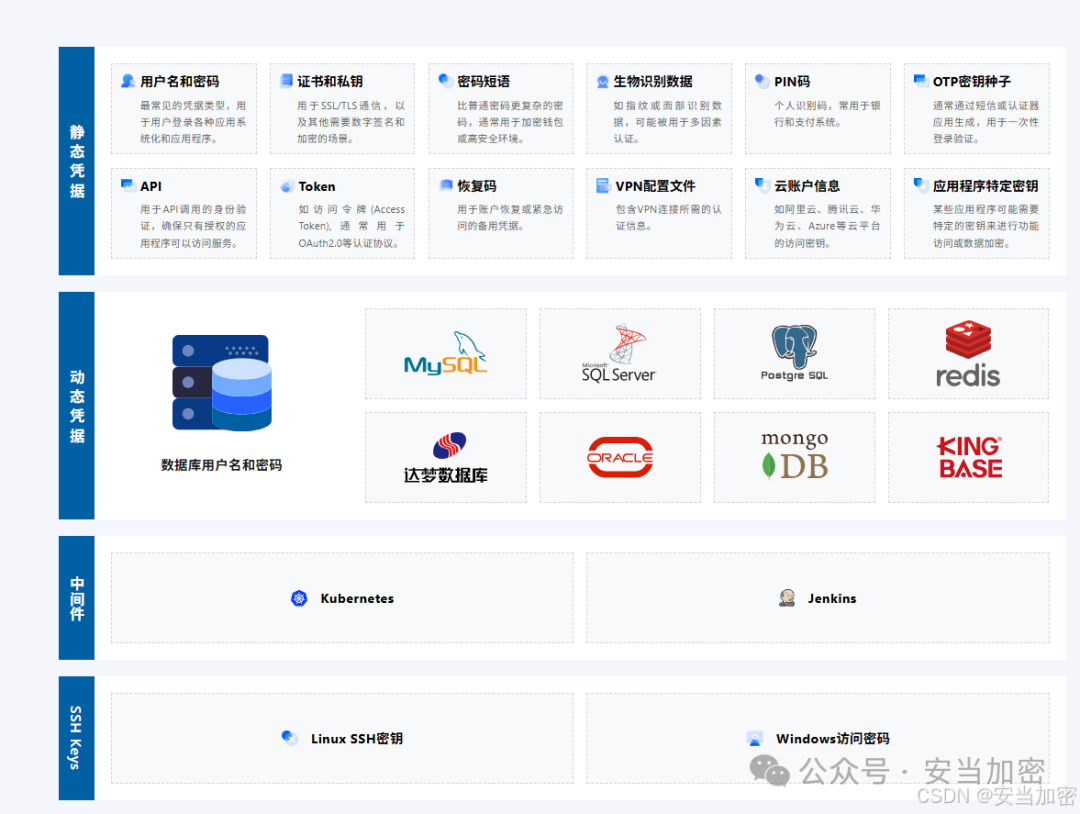Click the MySQL dolphin logo
Viewport: 1080px width, 814px height.
[445, 354]
